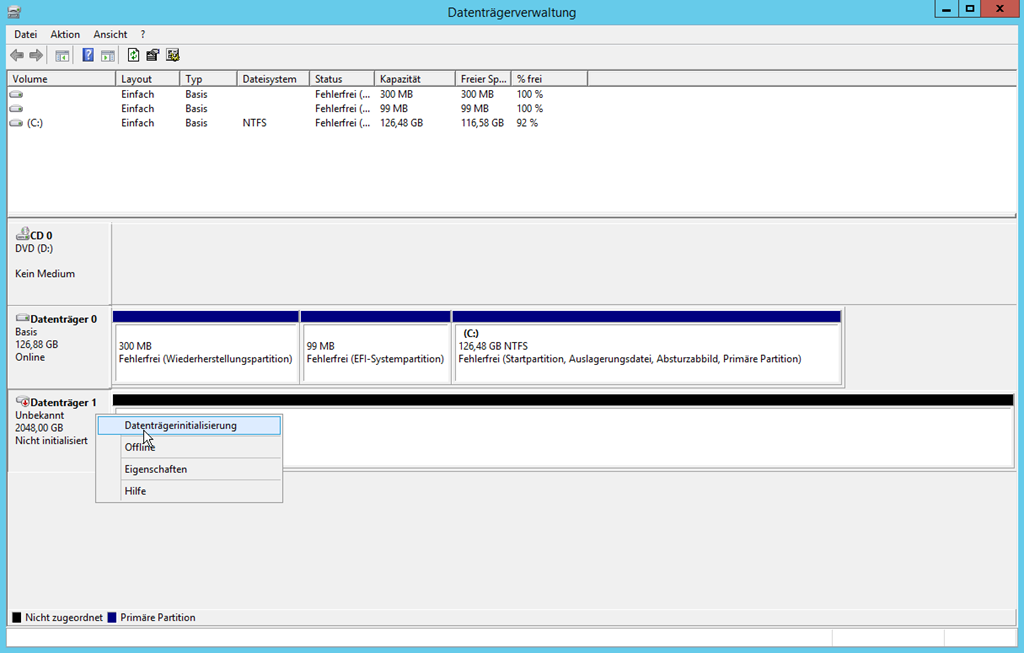Screen dimensions: 1024x653
Task: Choose Datenträgerinitialisierung from context menu
Action: (180, 425)
